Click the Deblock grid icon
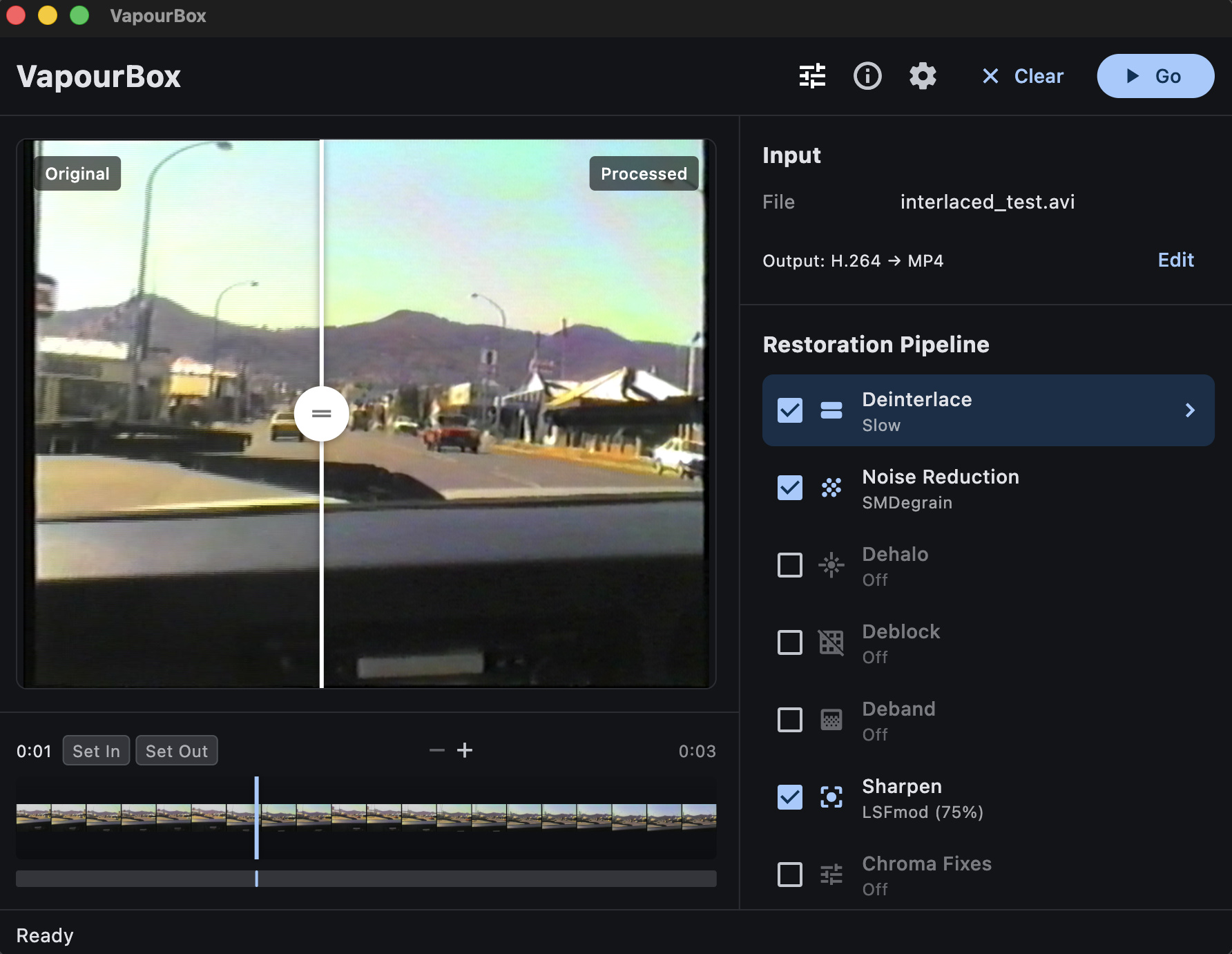 pos(831,642)
